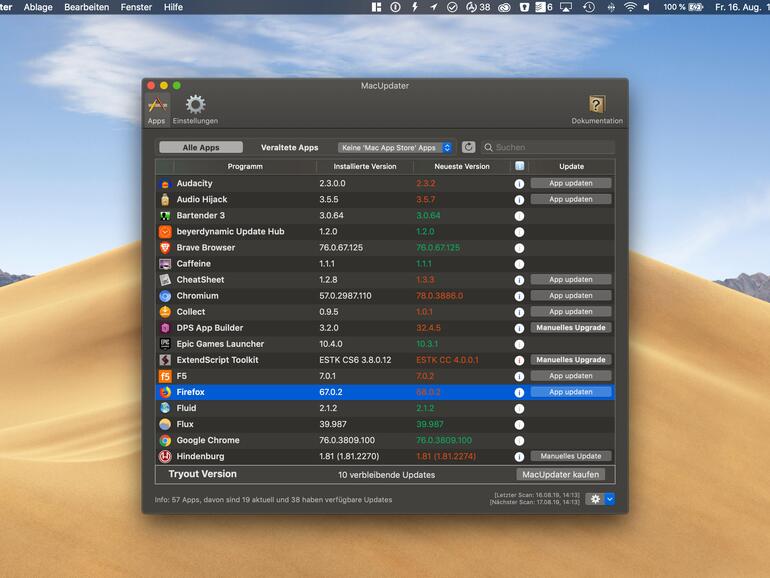Open the Dokumentation help icon
This screenshot has height=578, width=770.
(x=597, y=110)
